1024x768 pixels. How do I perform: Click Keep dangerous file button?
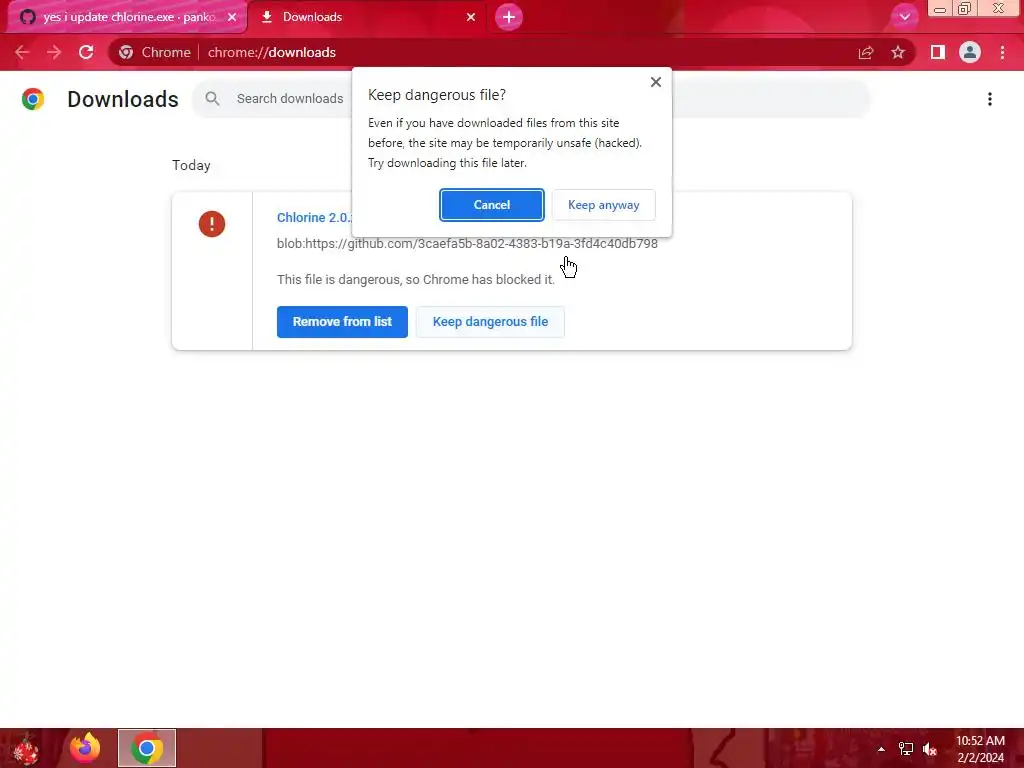[x=490, y=322]
